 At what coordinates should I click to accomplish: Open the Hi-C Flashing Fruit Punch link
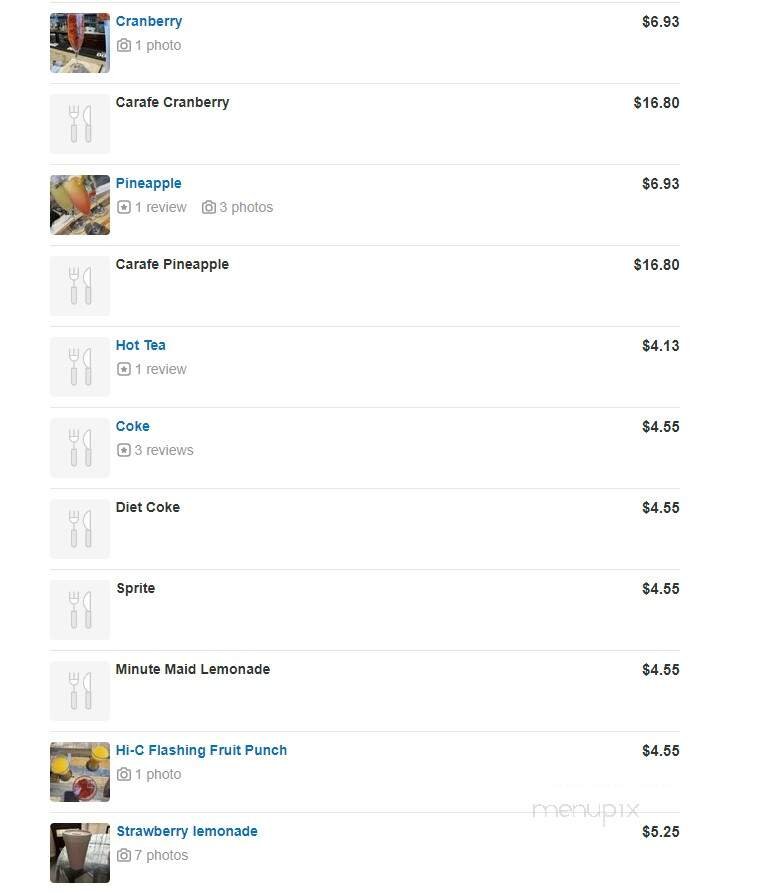point(201,750)
